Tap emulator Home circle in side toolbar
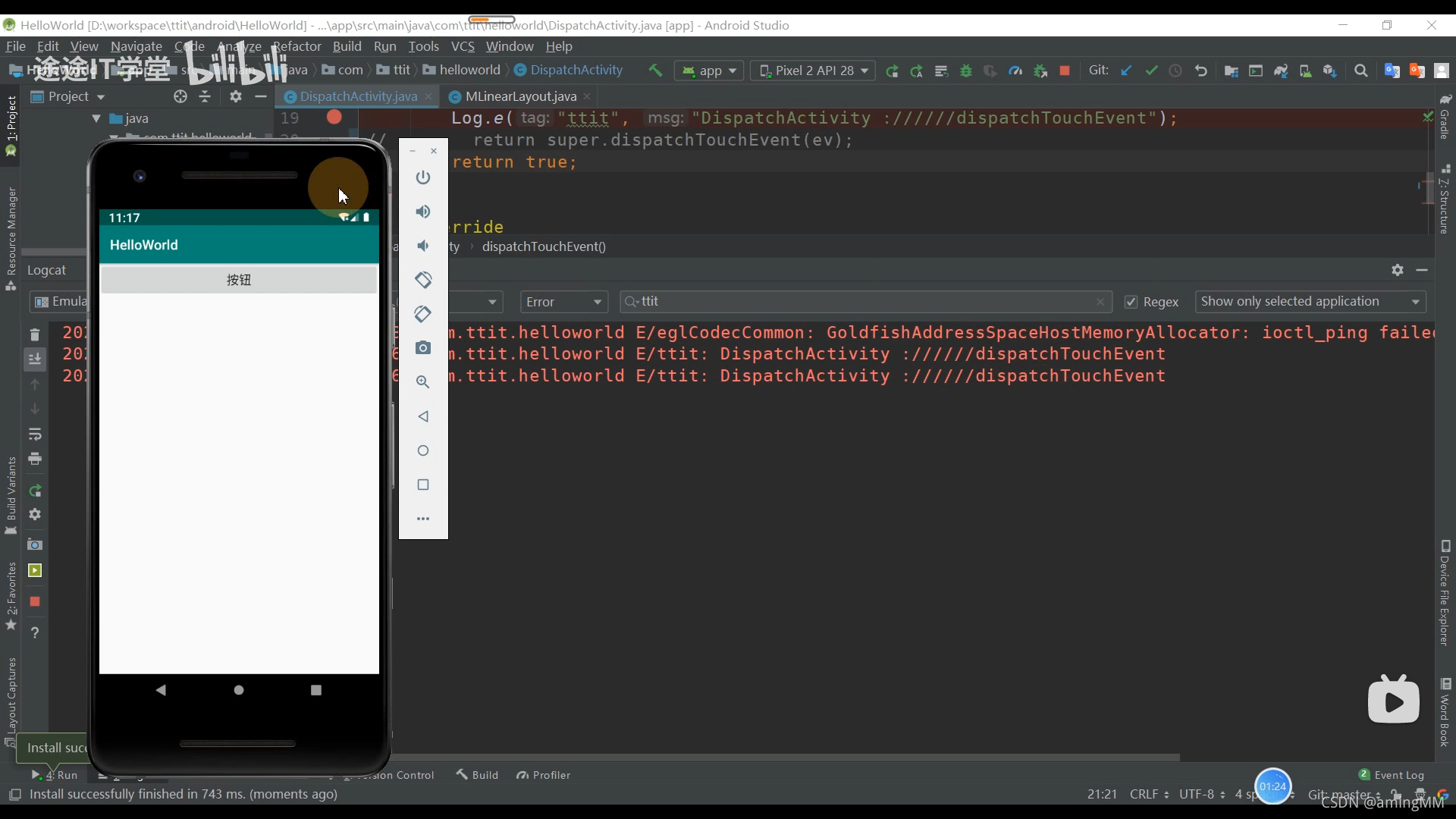The width and height of the screenshot is (1456, 819). point(423,450)
